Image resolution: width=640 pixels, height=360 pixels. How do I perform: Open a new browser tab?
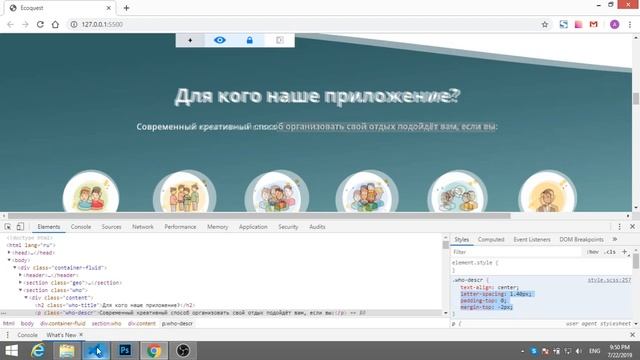(x=126, y=8)
